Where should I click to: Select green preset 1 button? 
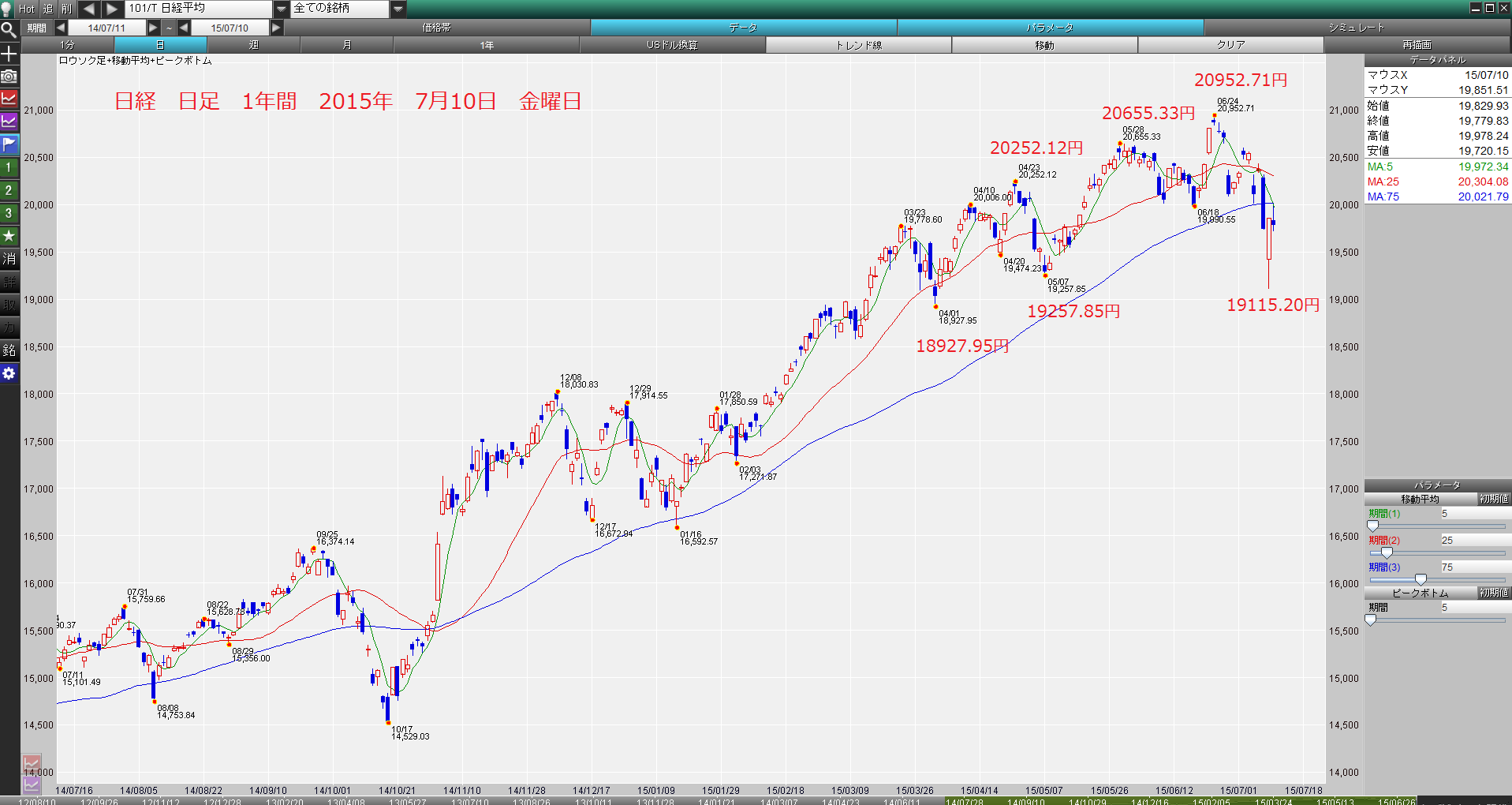[9, 167]
